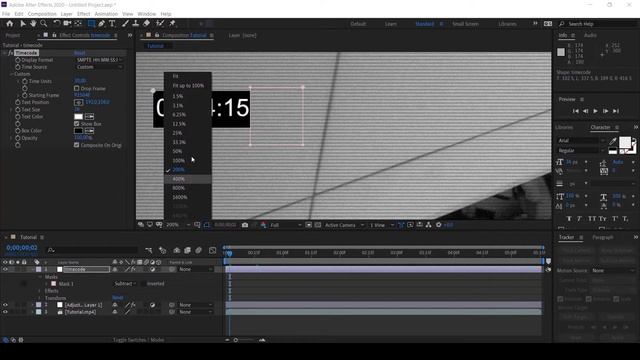640x360 pixels.
Task: Click the Text Size stopwatch
Action: pyautogui.click(x=18, y=109)
